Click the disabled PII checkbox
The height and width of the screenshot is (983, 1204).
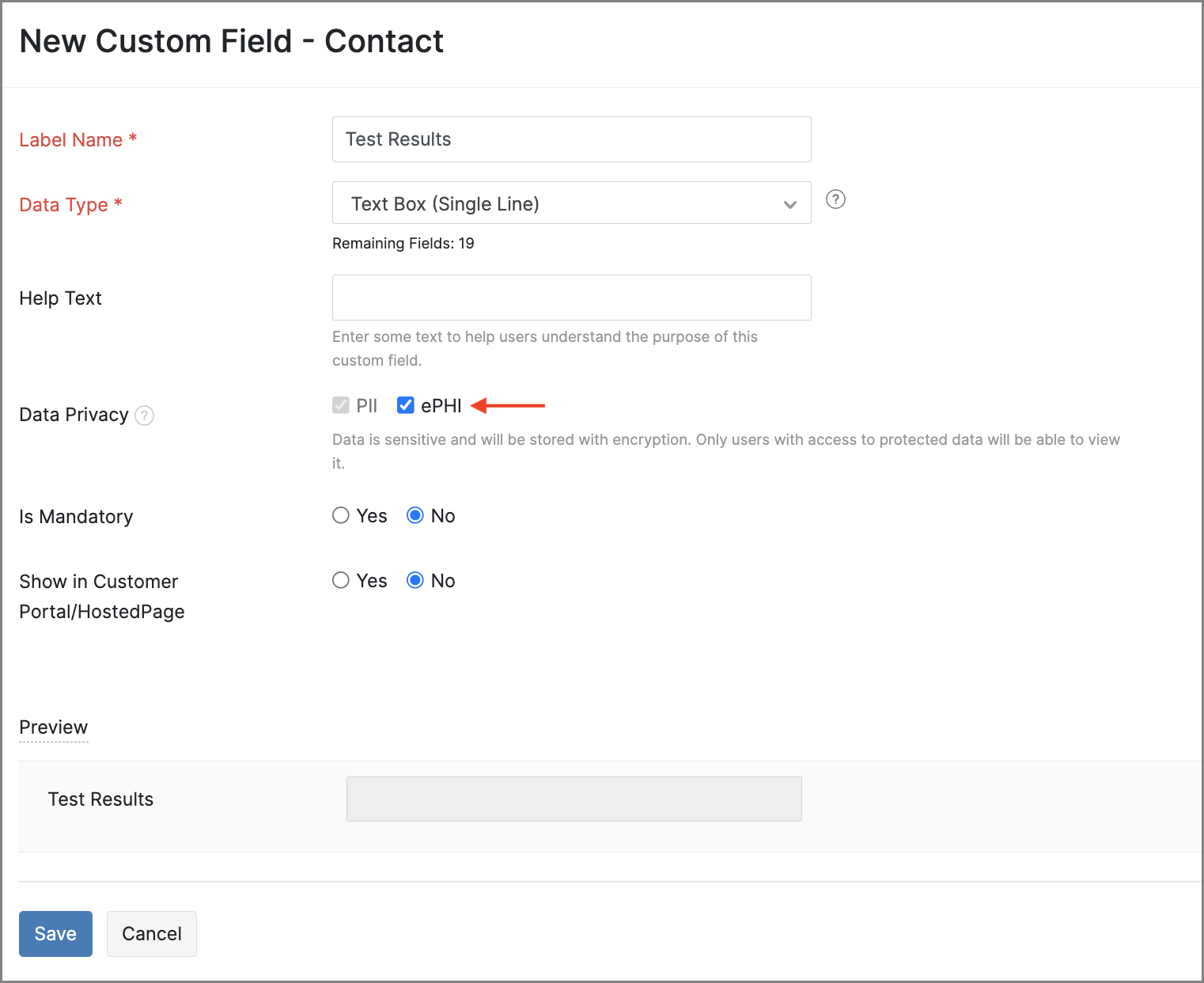[x=341, y=406]
